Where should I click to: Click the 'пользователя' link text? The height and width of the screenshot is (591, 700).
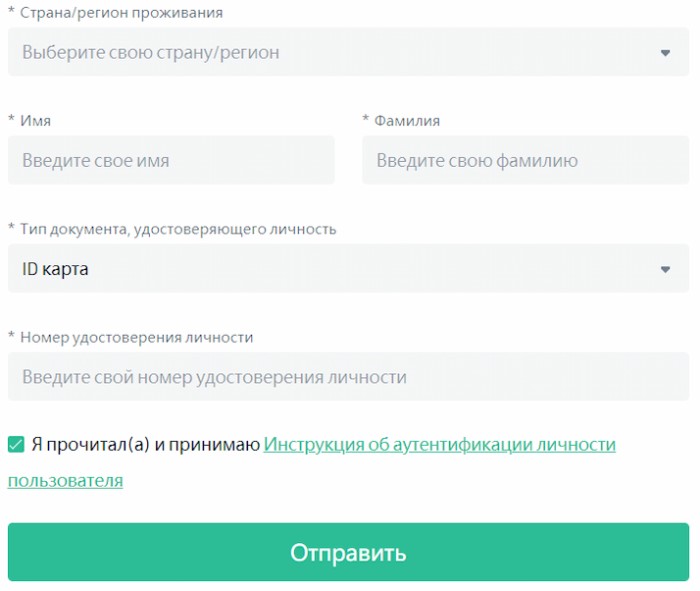coord(65,481)
